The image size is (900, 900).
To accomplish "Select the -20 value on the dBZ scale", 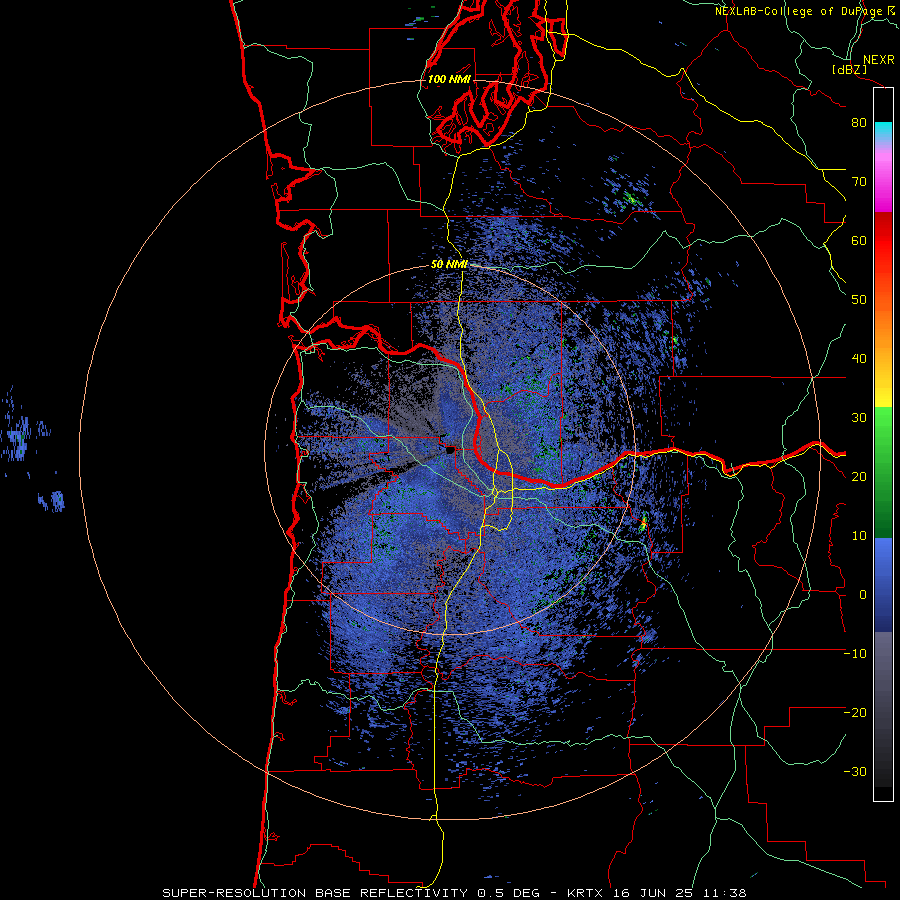I will pos(855,712).
